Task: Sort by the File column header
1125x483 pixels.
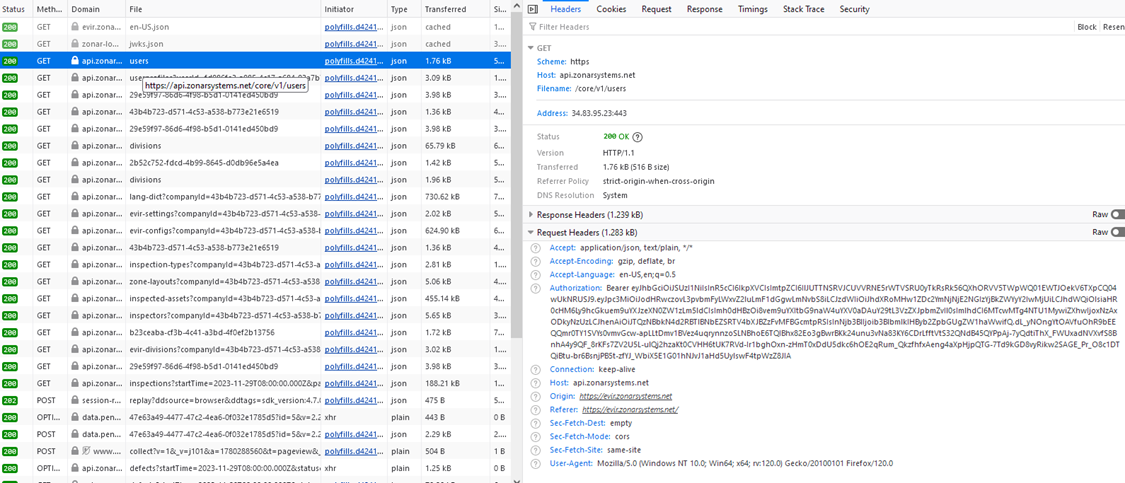Action: (222, 9)
